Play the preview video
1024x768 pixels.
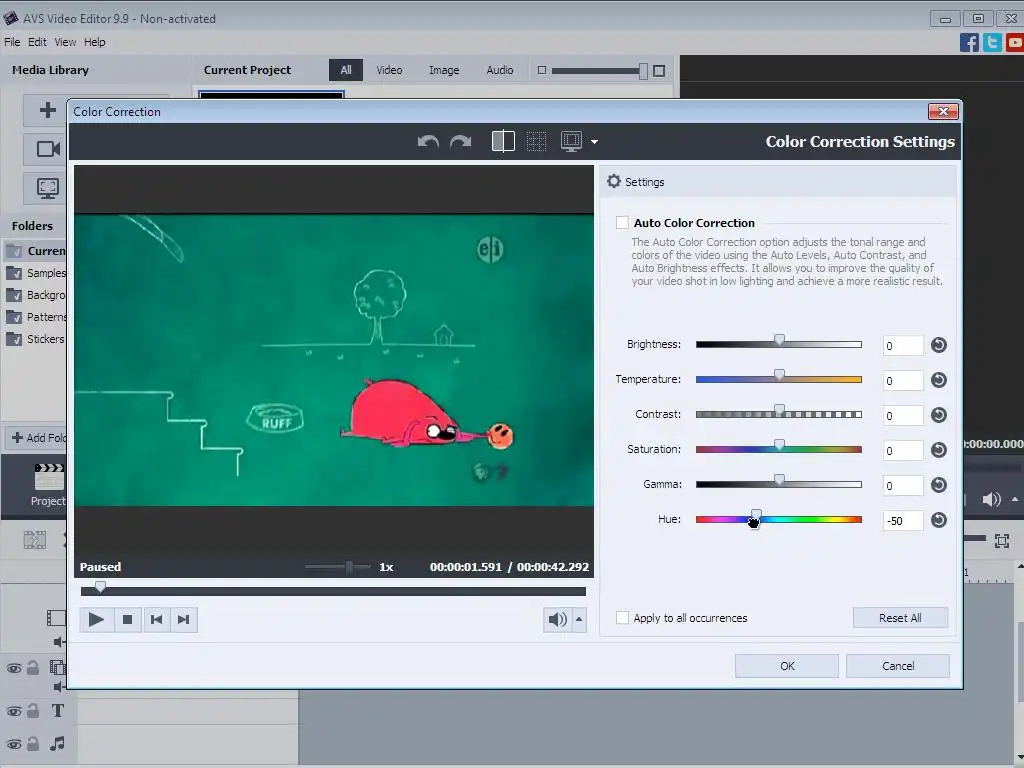click(96, 620)
